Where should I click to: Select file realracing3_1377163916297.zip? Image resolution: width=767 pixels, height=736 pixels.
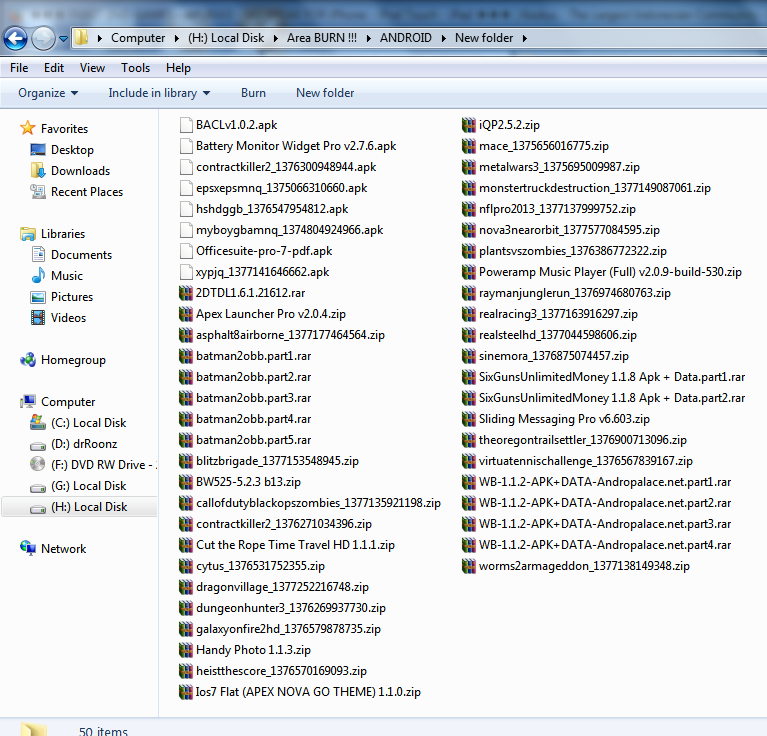click(558, 314)
